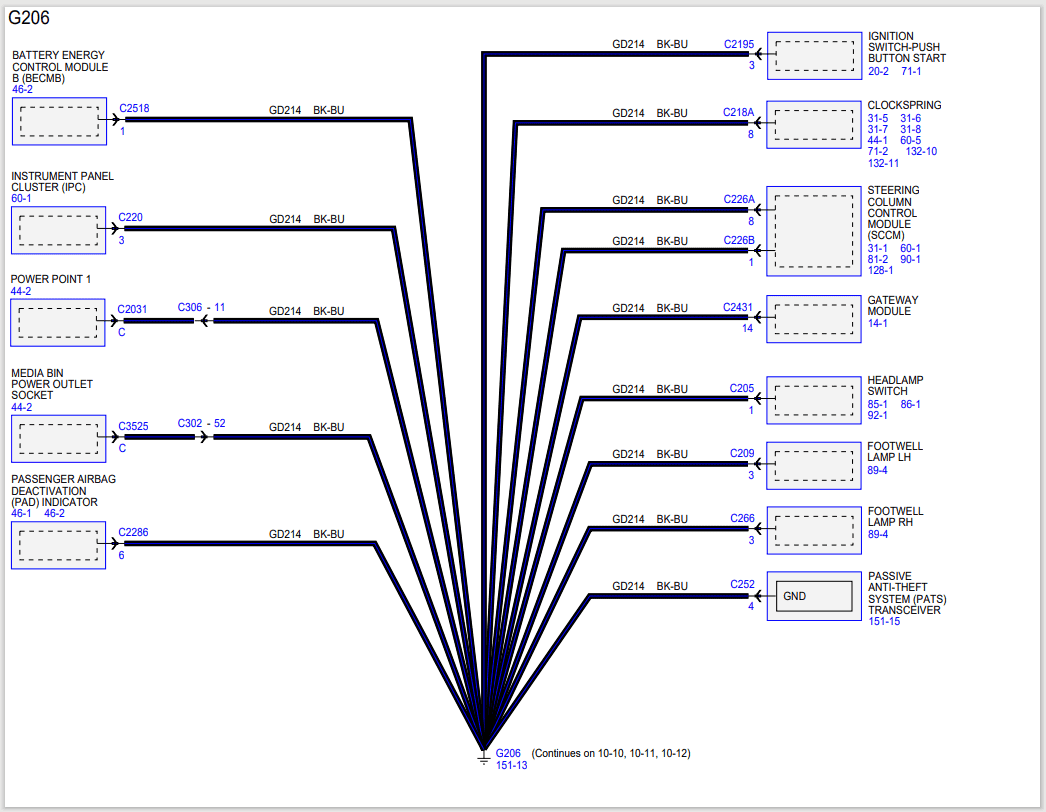
Task: Click connector link C220
Action: pyautogui.click(x=130, y=216)
